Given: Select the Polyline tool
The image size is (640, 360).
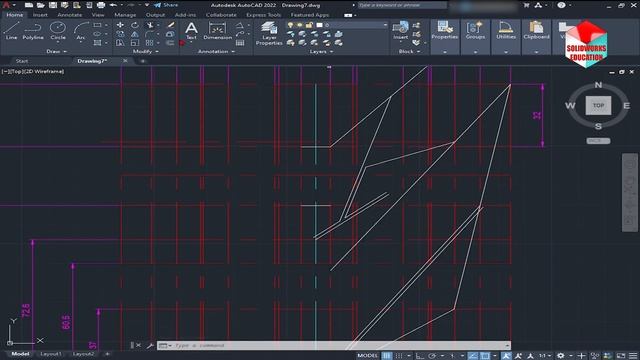Looking at the screenshot, I should [33, 31].
